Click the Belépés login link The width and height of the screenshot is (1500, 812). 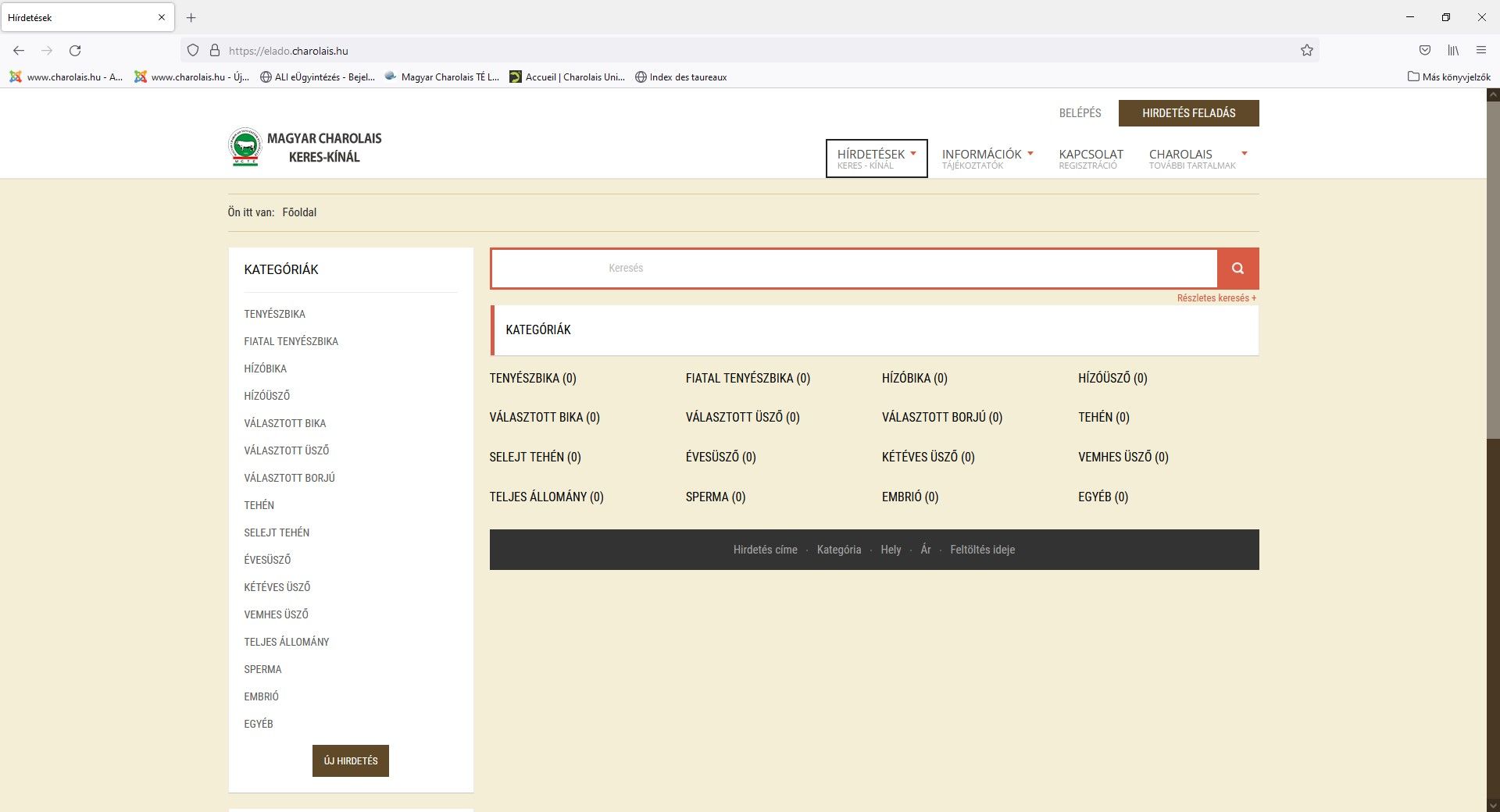click(x=1080, y=113)
